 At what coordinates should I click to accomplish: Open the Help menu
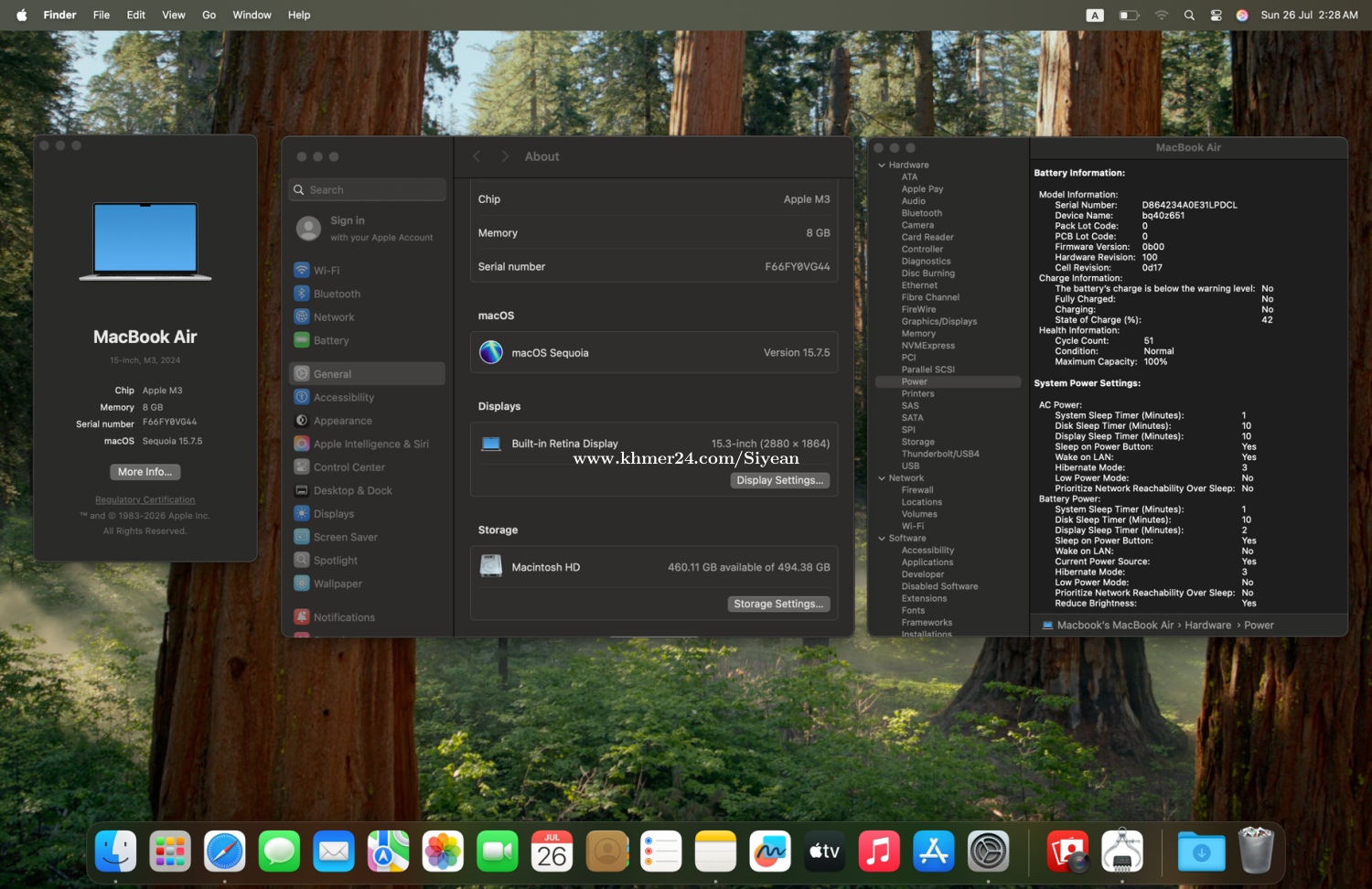(299, 15)
